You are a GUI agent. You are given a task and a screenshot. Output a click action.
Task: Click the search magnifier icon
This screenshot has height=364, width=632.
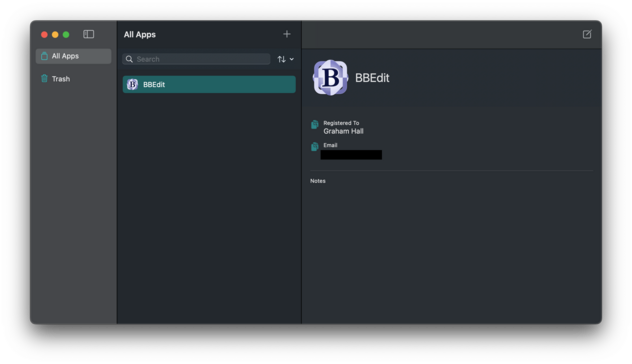(129, 59)
